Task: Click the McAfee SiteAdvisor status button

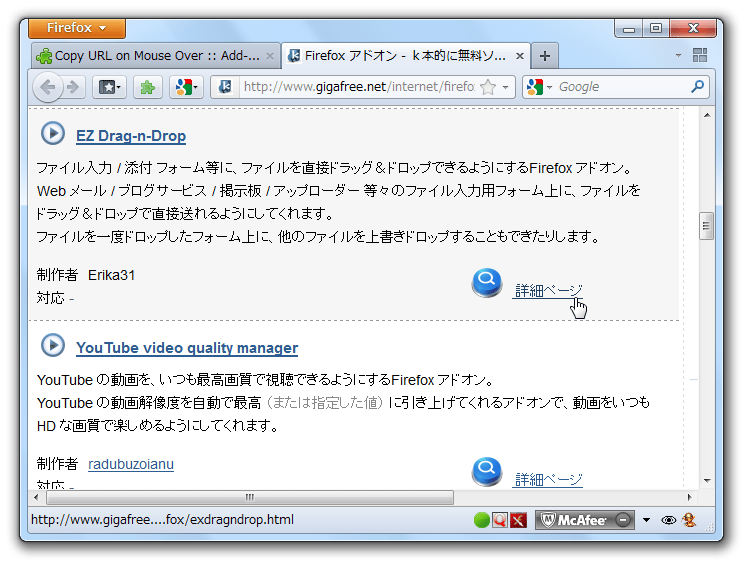Action: pos(585,520)
